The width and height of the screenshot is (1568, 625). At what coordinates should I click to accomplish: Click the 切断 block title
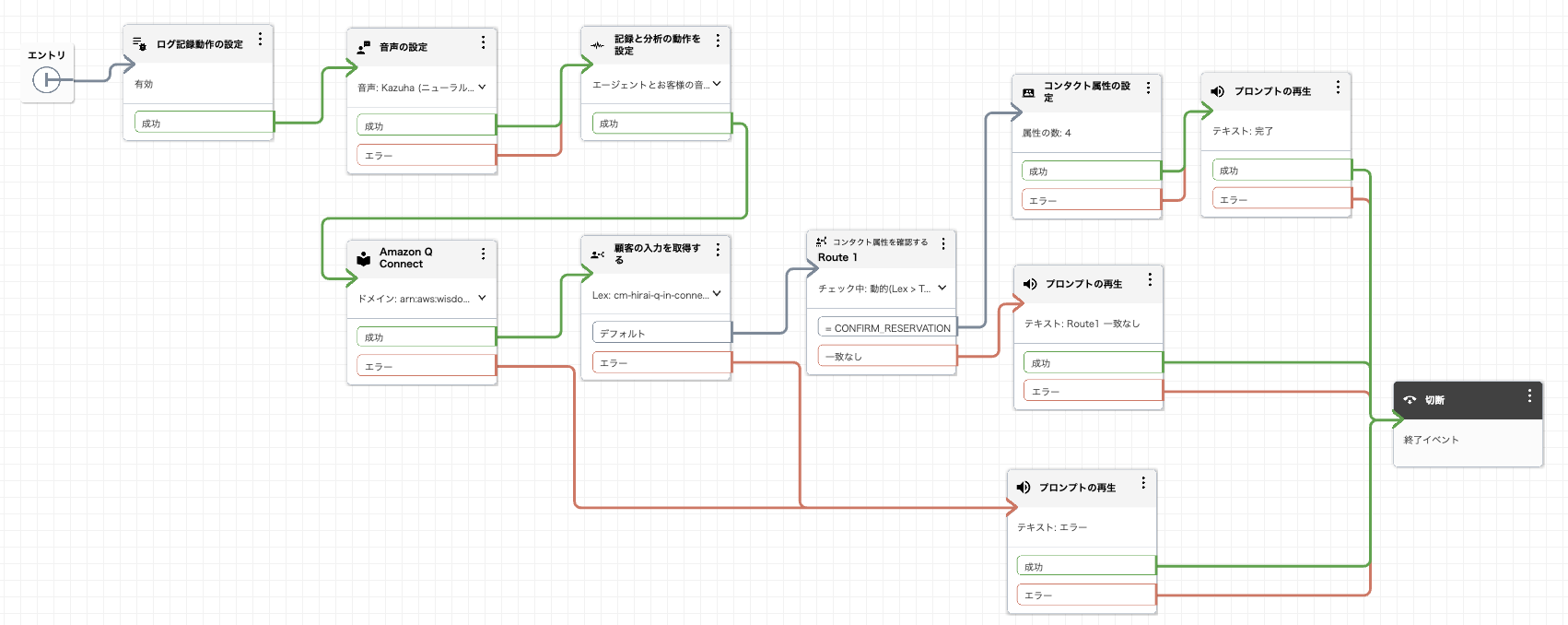tap(1434, 400)
